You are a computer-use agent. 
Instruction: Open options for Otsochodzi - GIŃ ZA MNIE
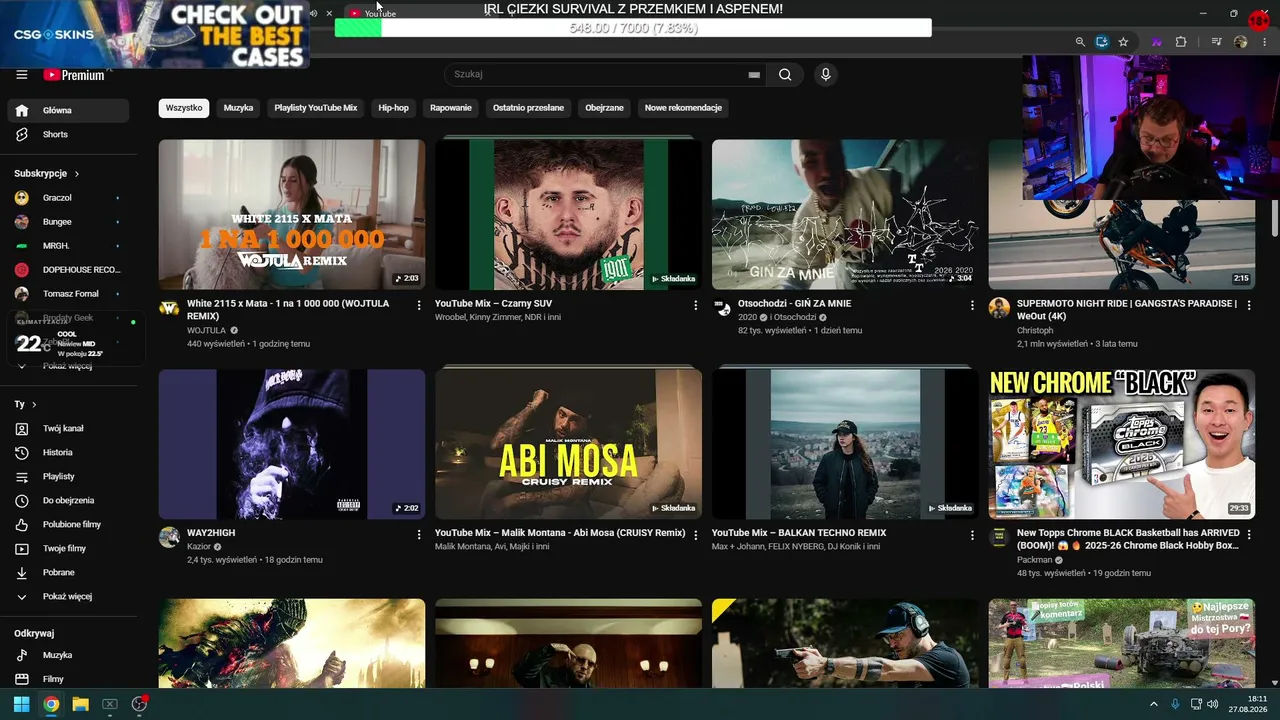(x=972, y=305)
